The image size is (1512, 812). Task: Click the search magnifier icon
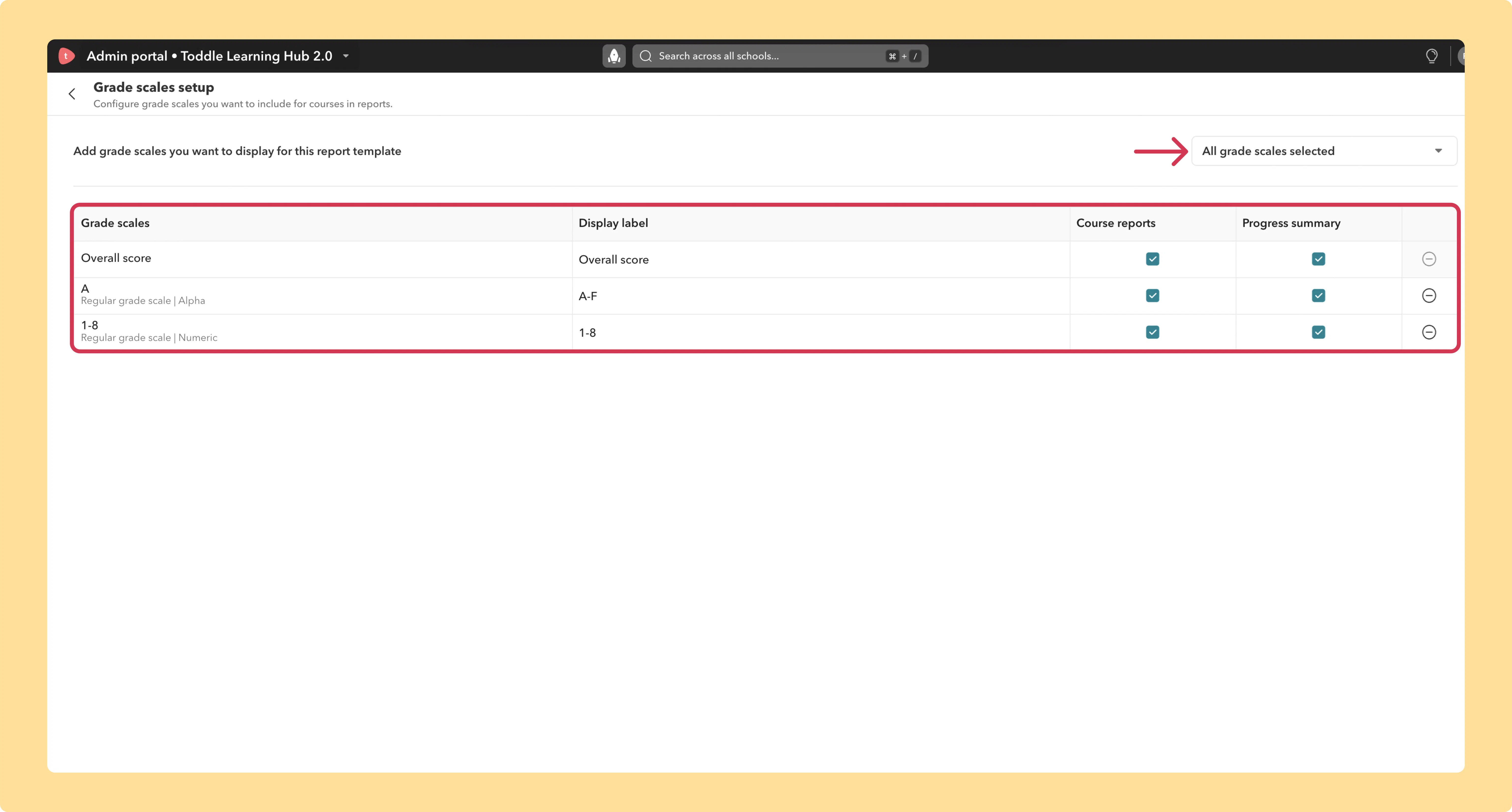coord(646,56)
